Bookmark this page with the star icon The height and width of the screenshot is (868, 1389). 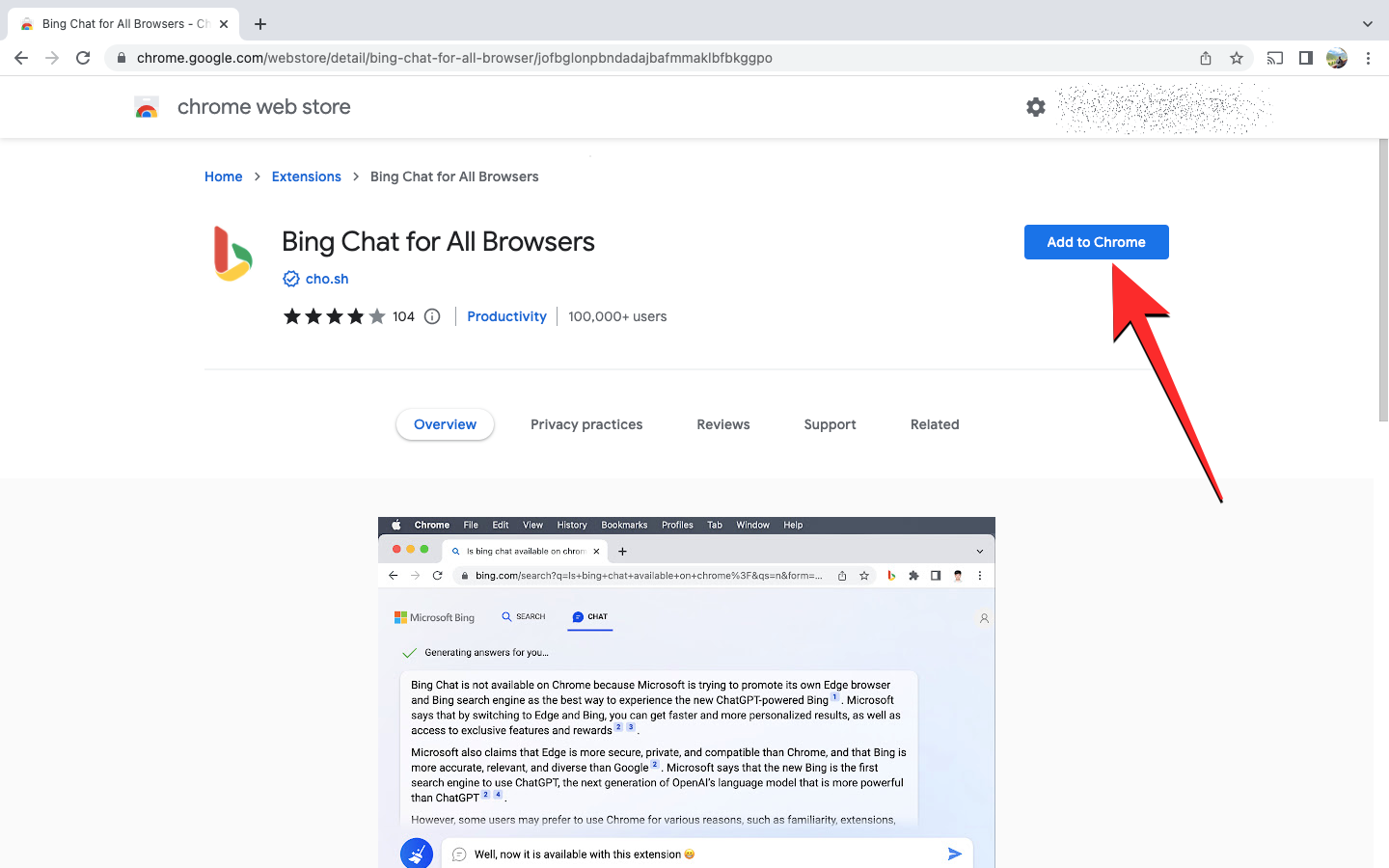(x=1237, y=58)
